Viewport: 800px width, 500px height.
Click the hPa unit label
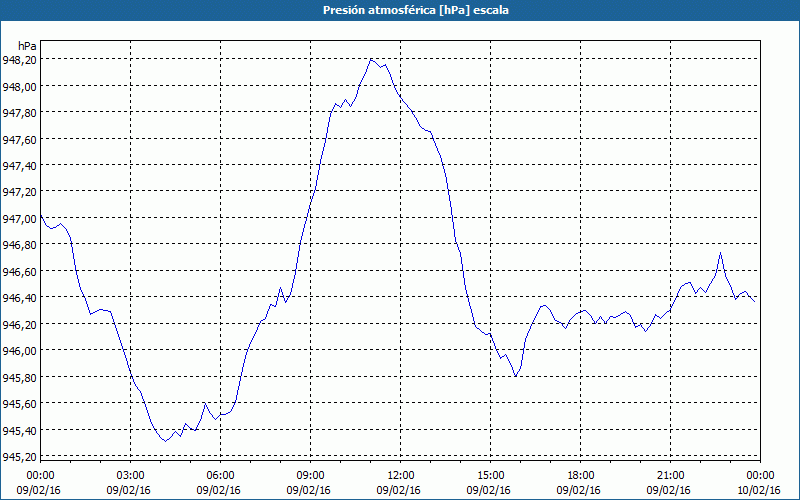point(28,46)
